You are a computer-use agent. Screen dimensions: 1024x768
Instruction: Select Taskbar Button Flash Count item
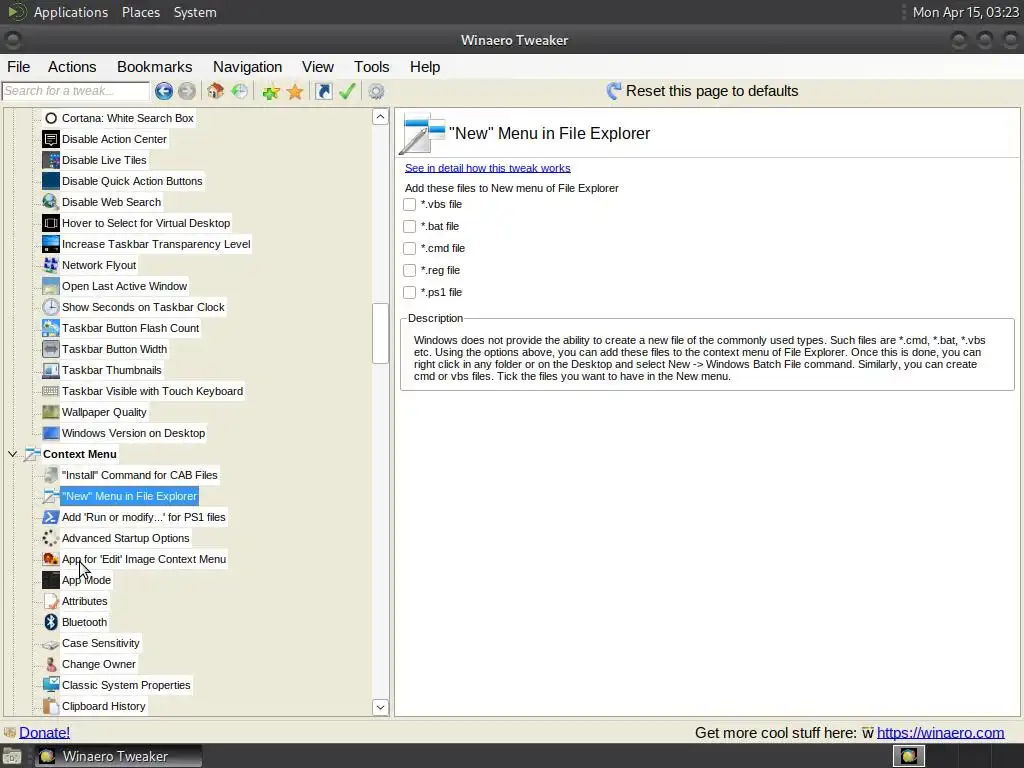pos(131,328)
